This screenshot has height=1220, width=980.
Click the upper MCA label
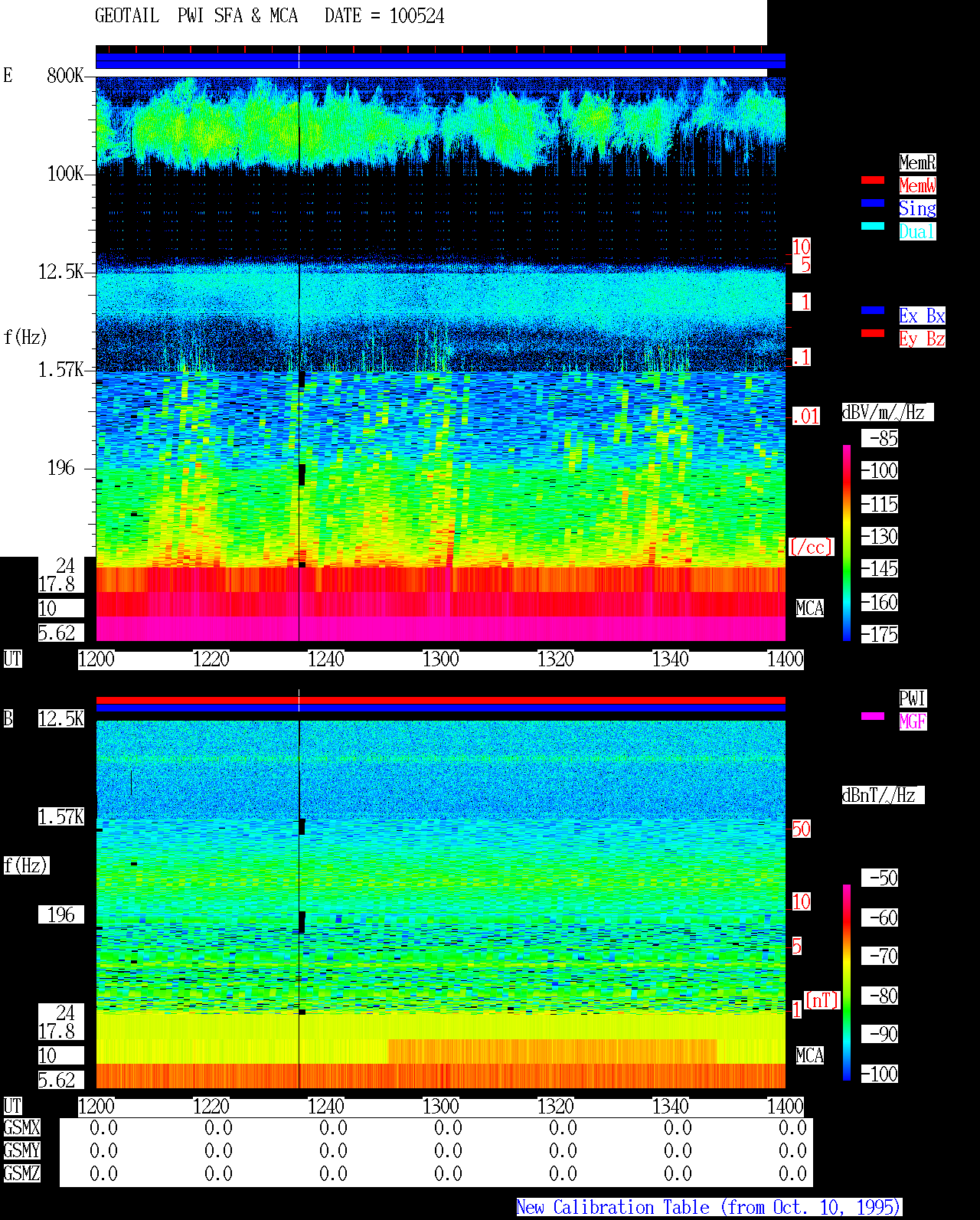click(809, 608)
